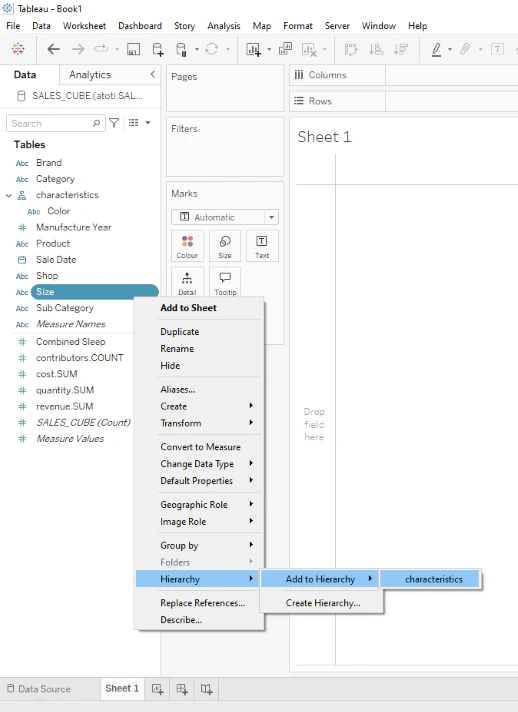This screenshot has width=518, height=712.
Task: Choose Replace References... option
Action: (202, 603)
